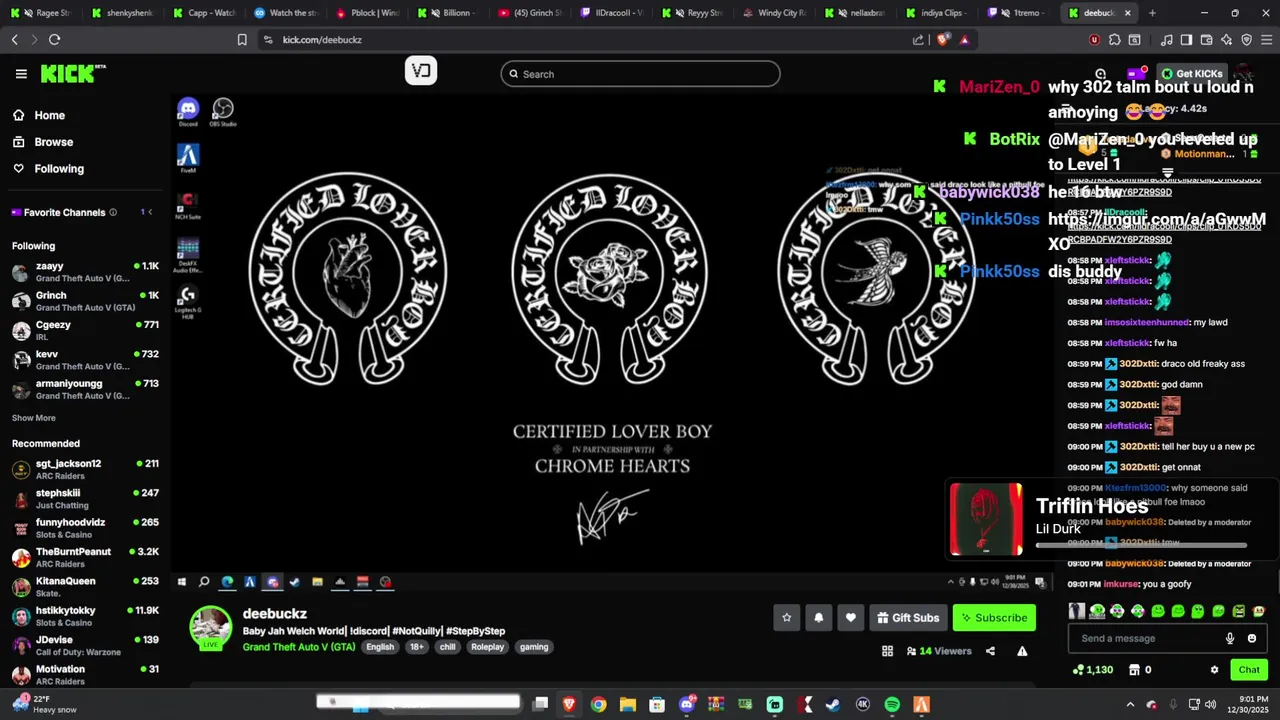Click the Get KICKs button
The width and height of the screenshot is (1280, 720).
tap(1192, 74)
